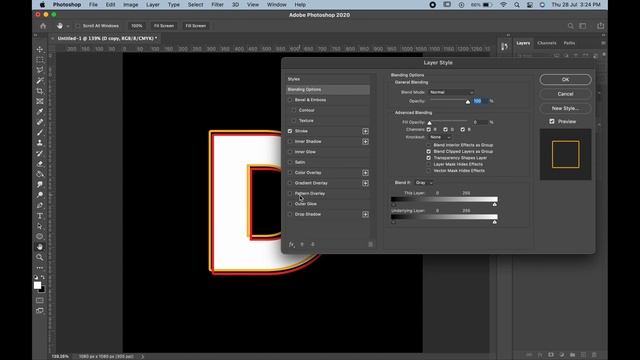Select the Eraser tool
The height and width of the screenshot is (360, 640).
point(40,164)
